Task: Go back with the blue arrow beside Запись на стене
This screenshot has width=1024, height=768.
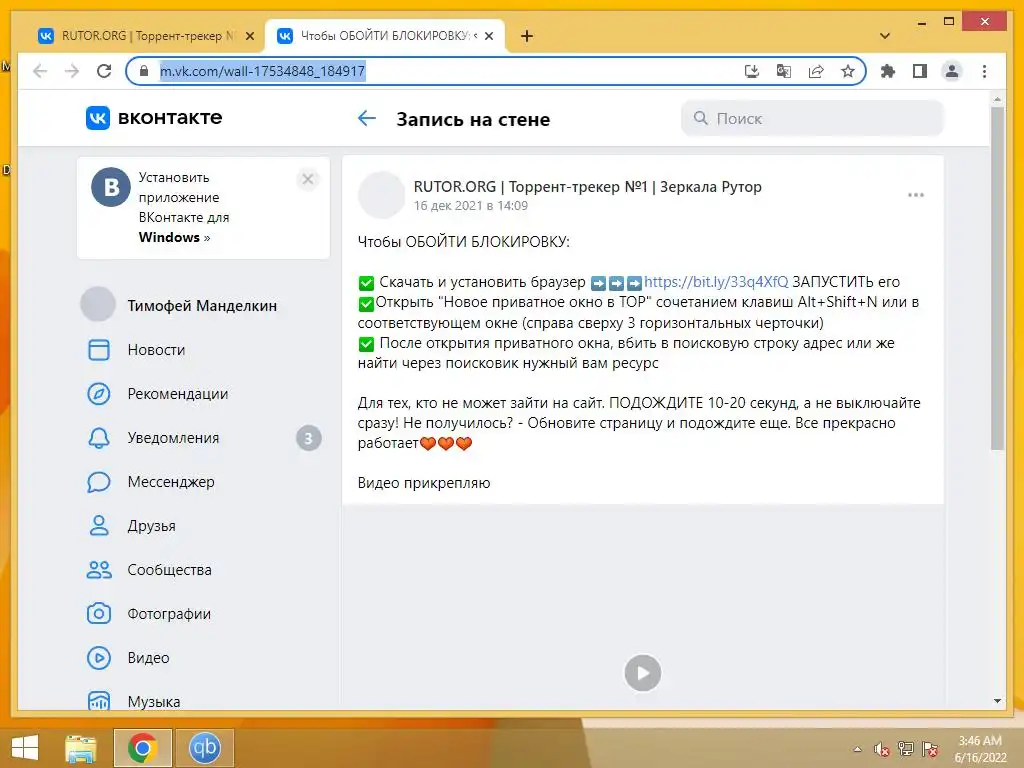Action: [x=367, y=118]
